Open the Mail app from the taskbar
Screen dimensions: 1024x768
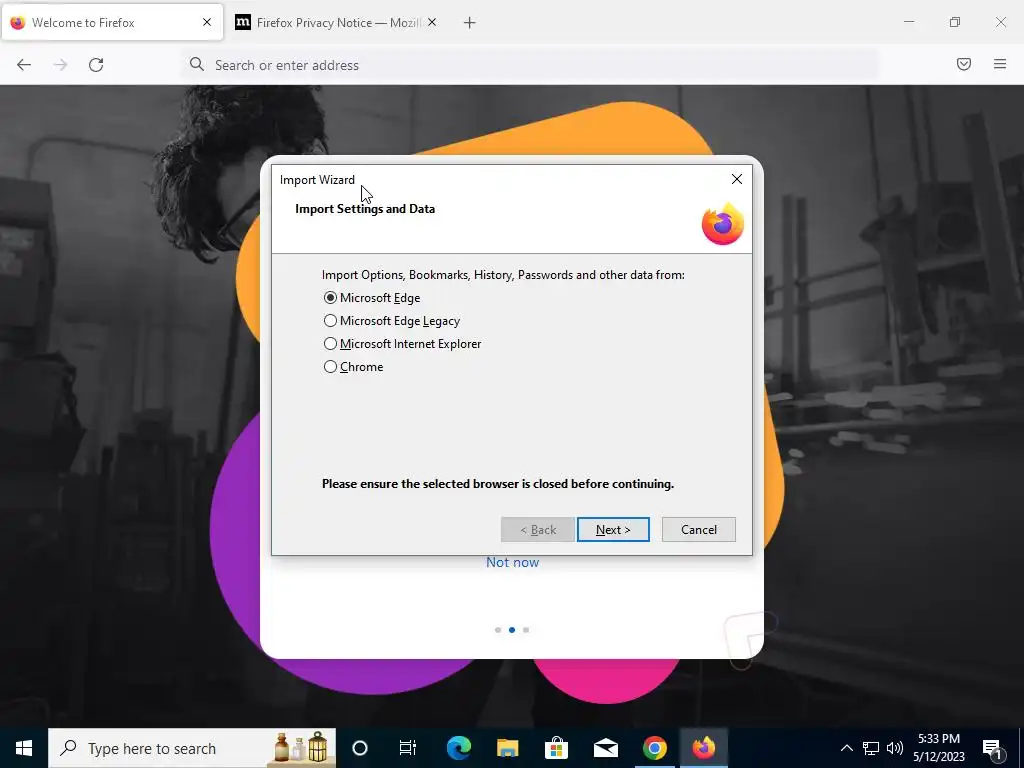click(605, 748)
